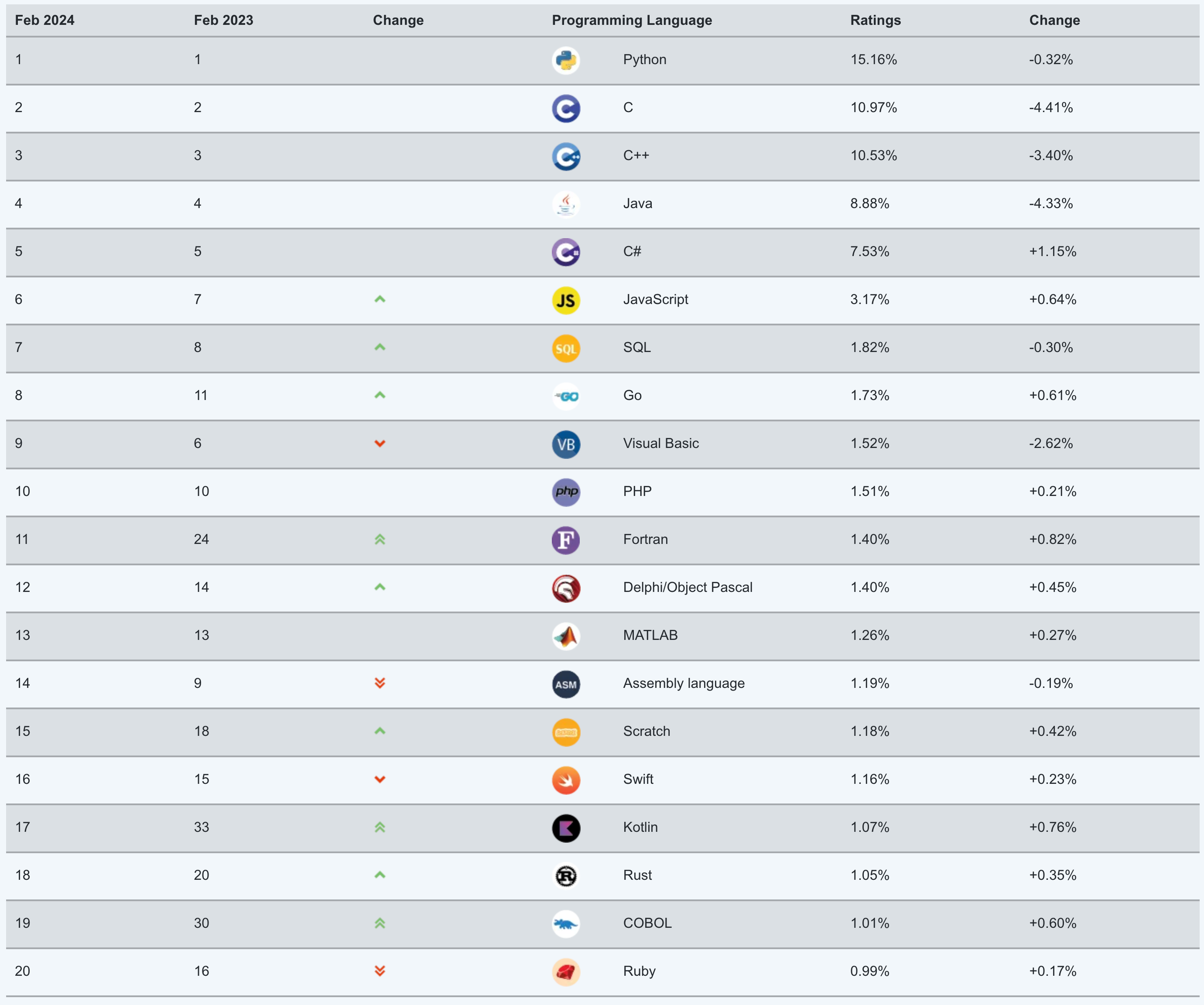
Task: Click the red Ruby gem icon
Action: pyautogui.click(x=566, y=972)
